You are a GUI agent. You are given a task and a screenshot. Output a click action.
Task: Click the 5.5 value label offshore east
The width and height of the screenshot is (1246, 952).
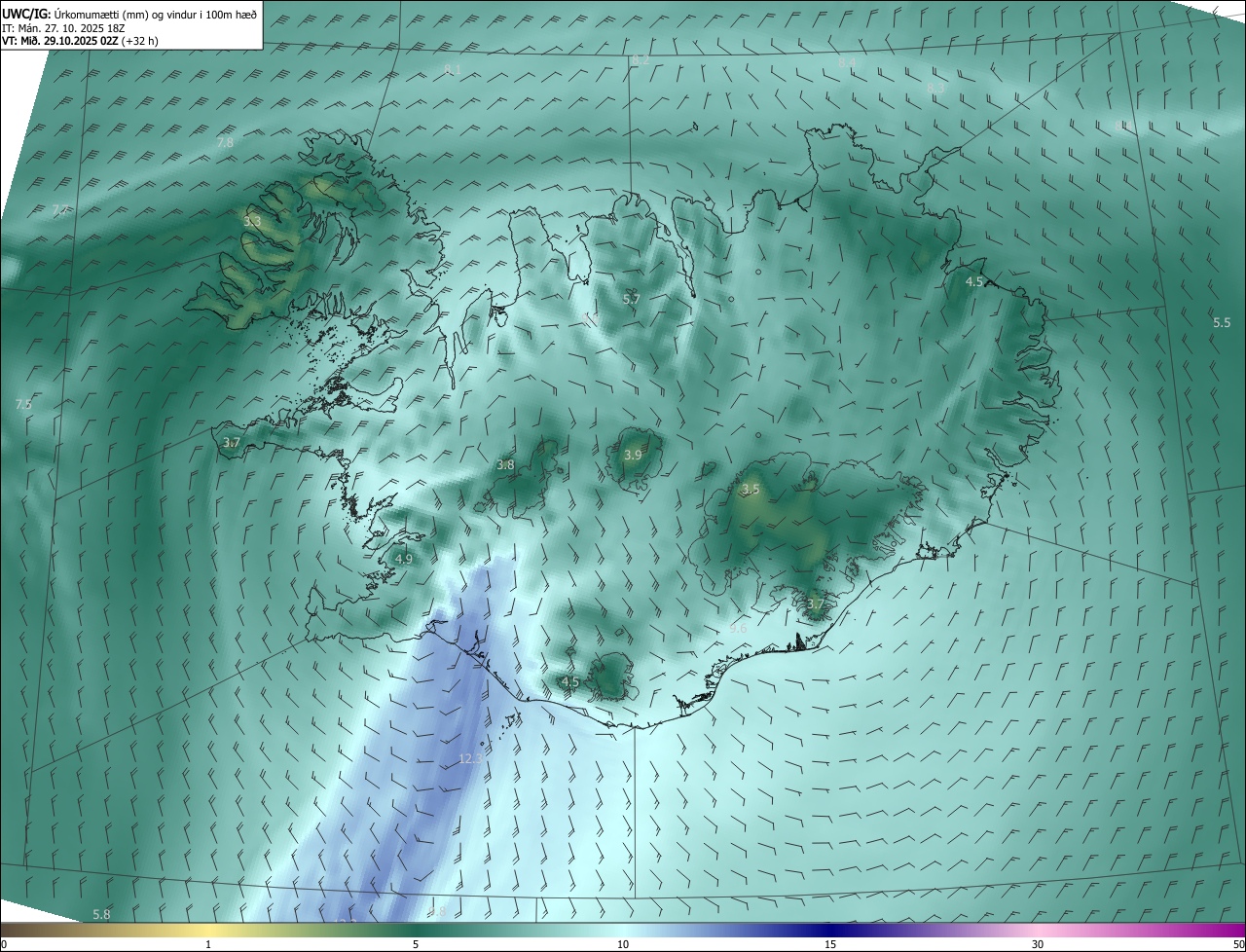(x=1222, y=322)
